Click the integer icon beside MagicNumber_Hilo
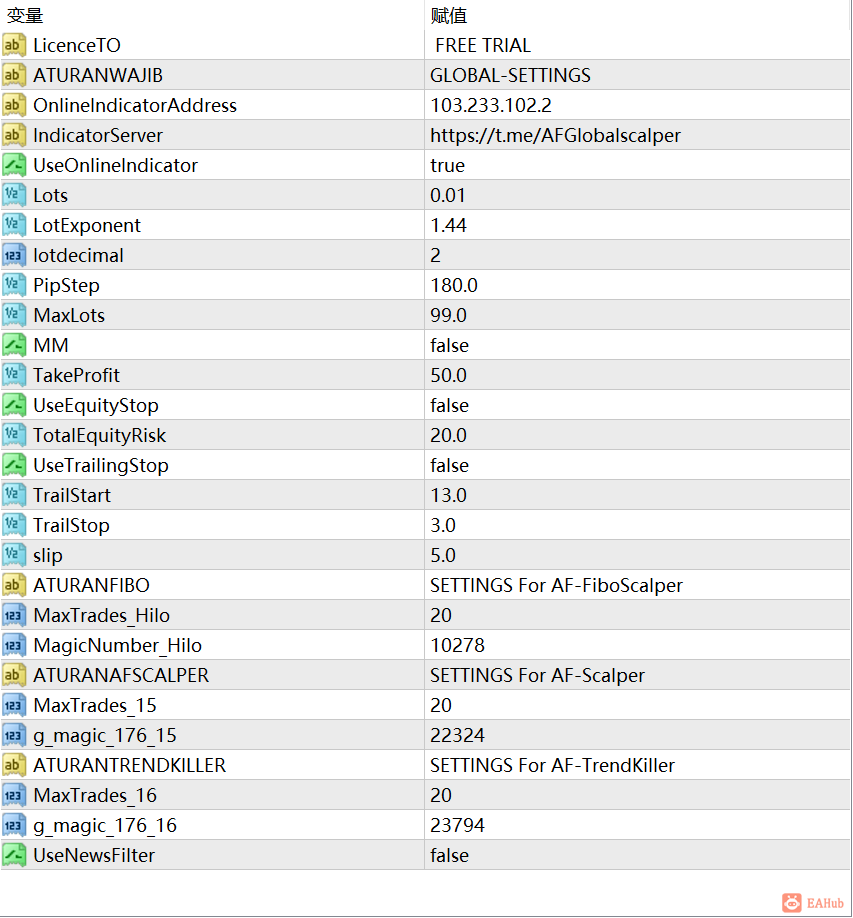Viewport: 853px width, 918px height. pos(13,645)
